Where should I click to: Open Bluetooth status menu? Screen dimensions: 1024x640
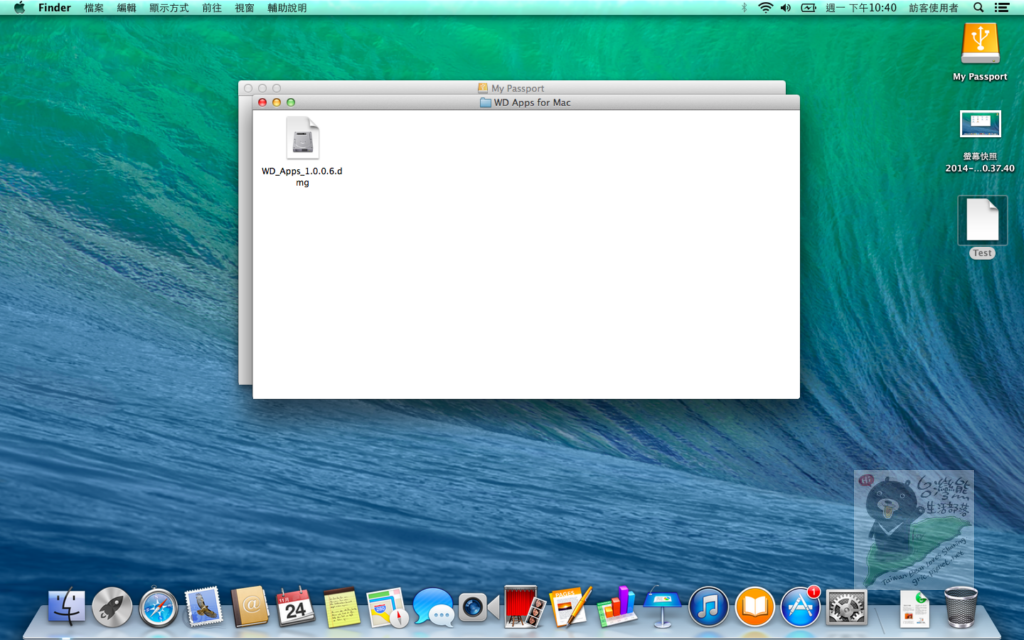point(743,8)
